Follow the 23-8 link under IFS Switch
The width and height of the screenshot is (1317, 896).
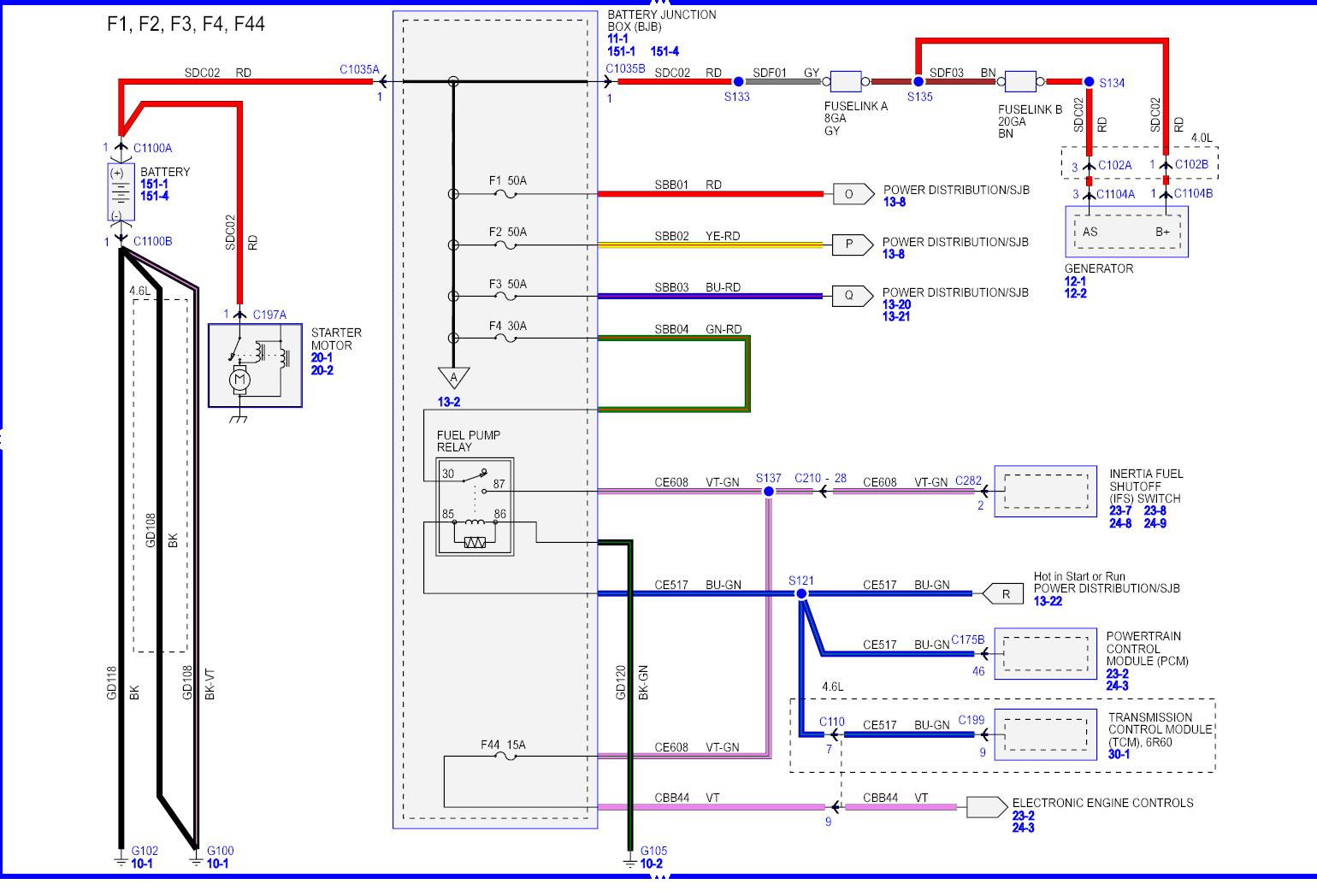1155,511
